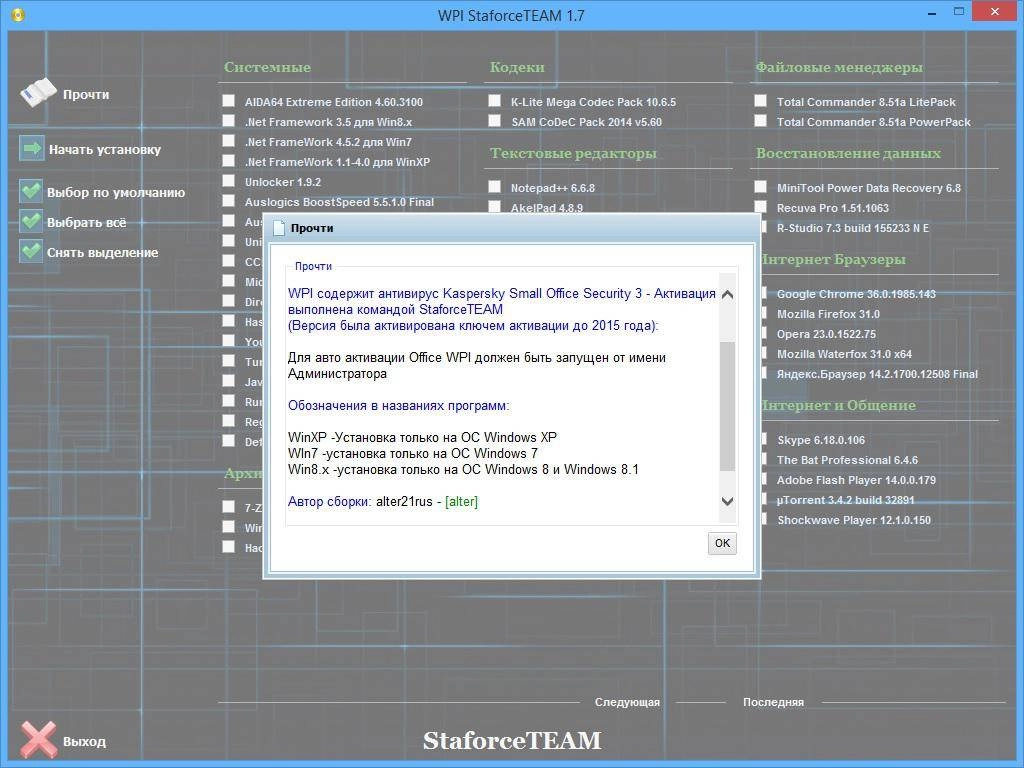
Task: Click Mozilla Waterfox 31.0 x64 entry
Action: point(844,354)
